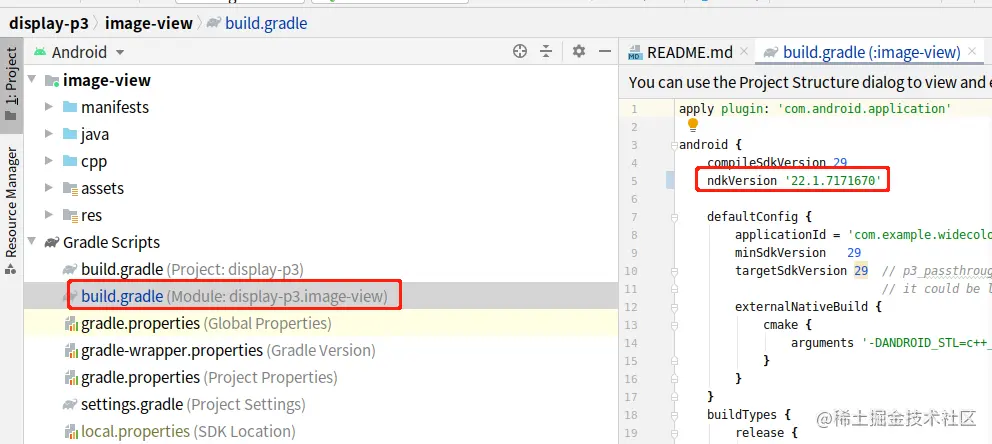This screenshot has width=992, height=444.
Task: Click the externalNativeBuild line
Action: click(808, 307)
